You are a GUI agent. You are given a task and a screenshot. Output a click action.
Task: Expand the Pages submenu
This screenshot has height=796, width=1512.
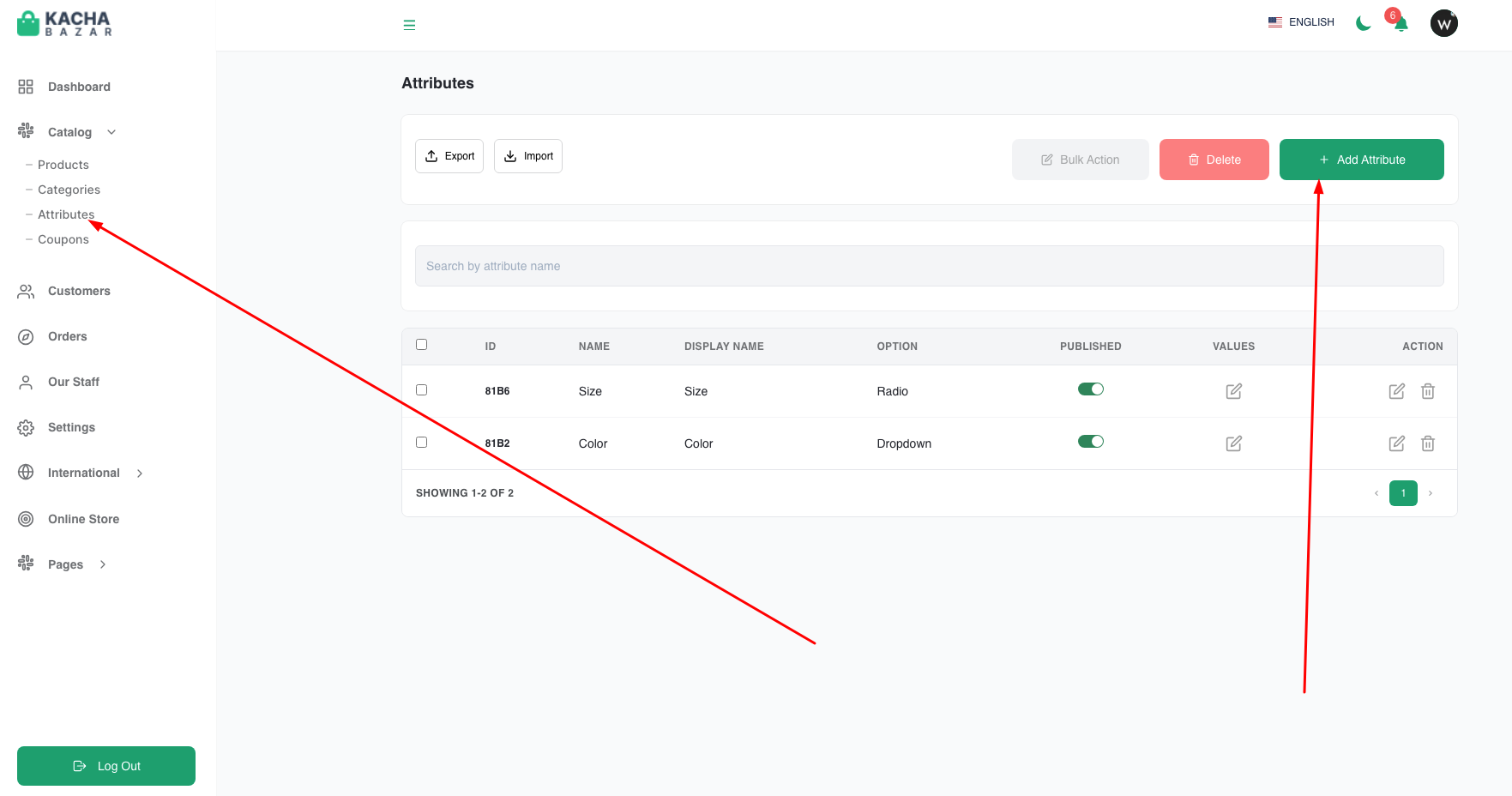tap(103, 564)
